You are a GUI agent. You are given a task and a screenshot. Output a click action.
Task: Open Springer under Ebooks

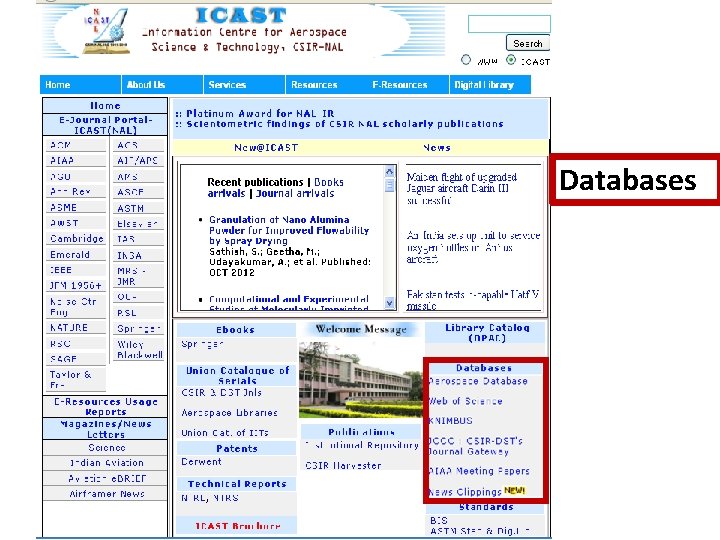coord(202,344)
